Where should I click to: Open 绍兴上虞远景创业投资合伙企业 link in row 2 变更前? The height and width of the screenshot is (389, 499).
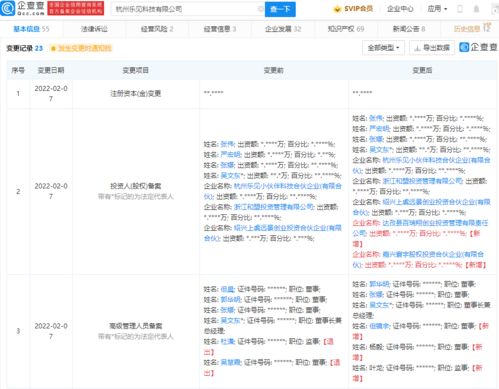(272, 233)
